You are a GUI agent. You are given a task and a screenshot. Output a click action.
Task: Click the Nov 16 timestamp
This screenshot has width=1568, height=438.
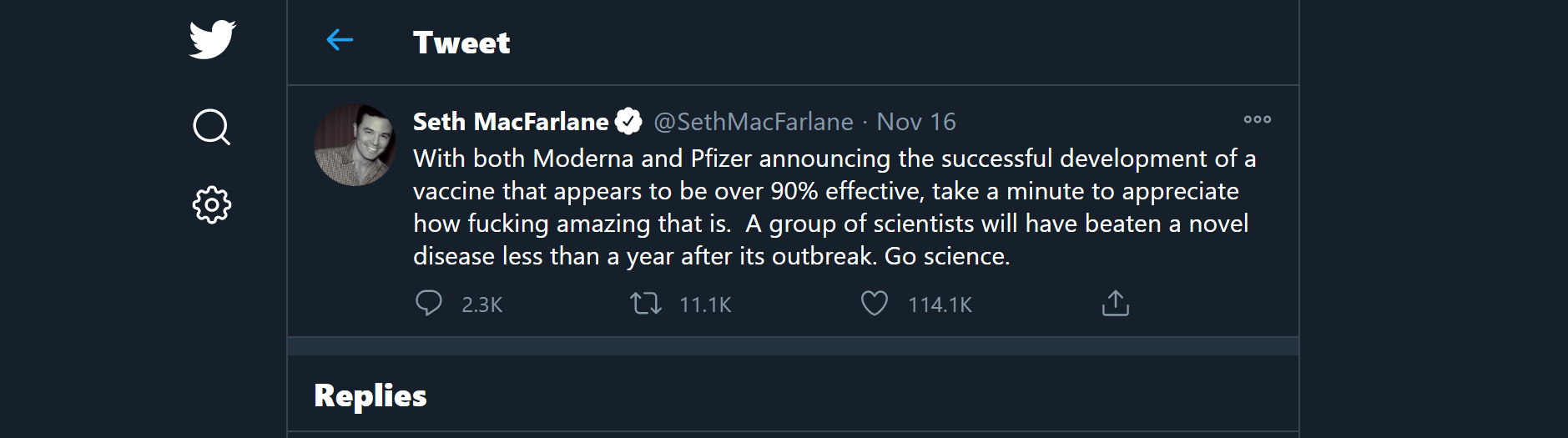(x=915, y=122)
